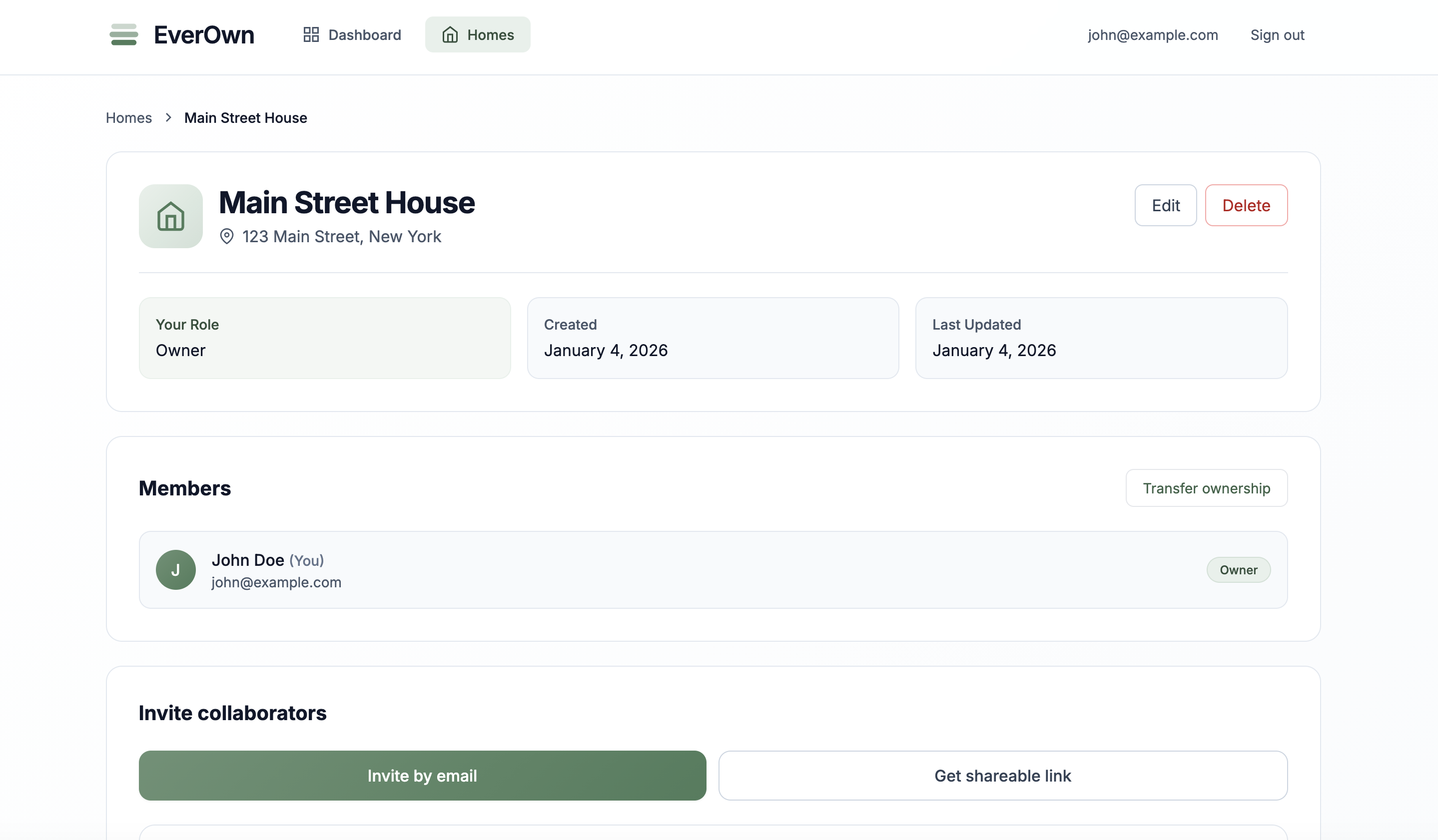The image size is (1438, 840).
Task: Sign out of EverOwn
Action: [1277, 35]
